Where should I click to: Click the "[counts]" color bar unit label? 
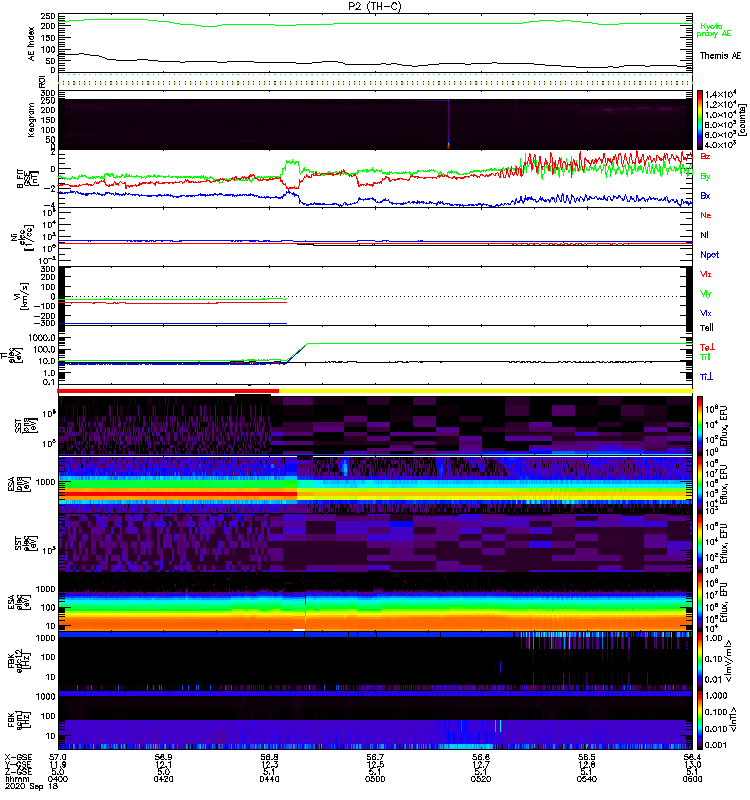743,120
